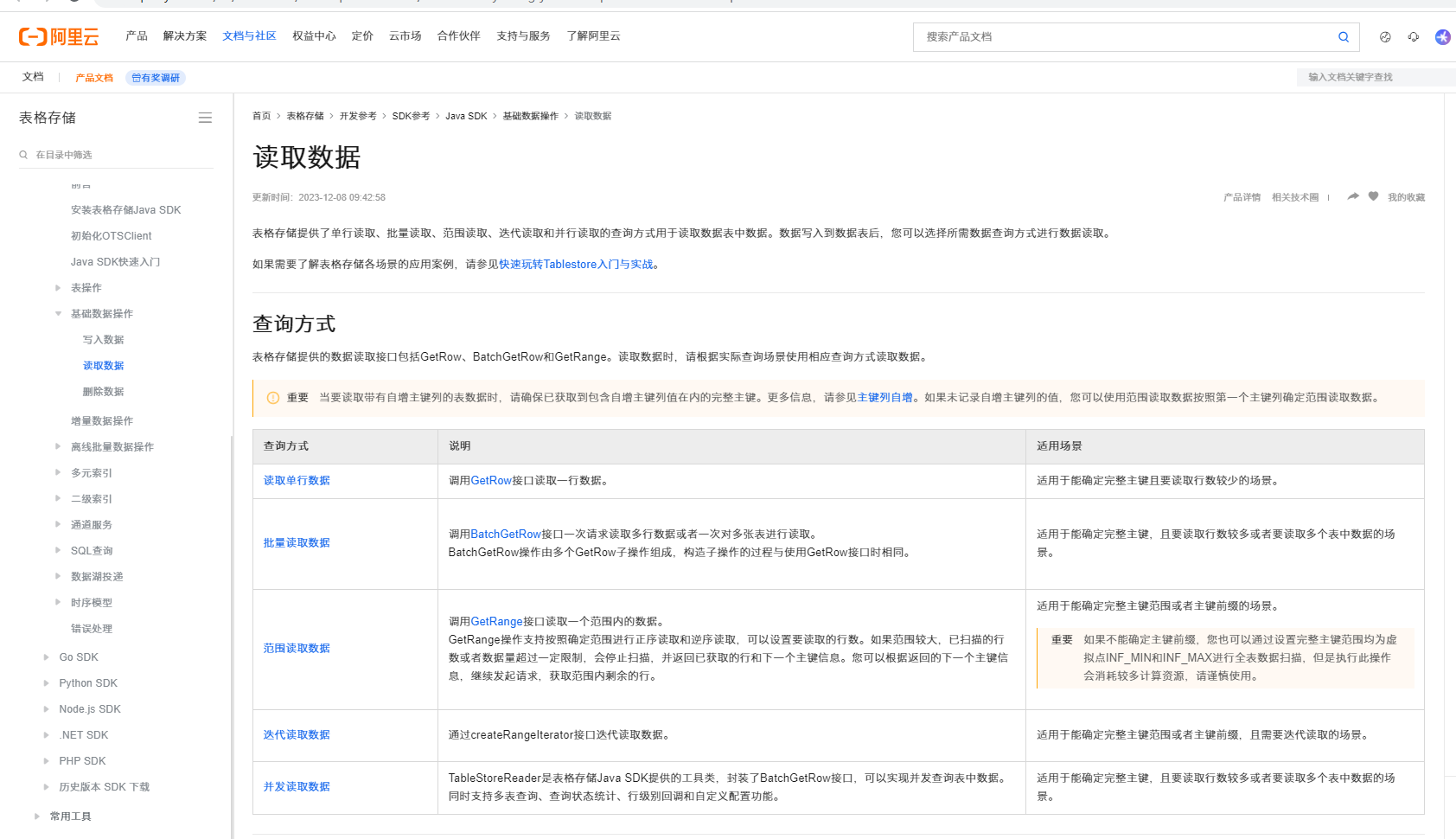
Task: Open the 定价 menu item
Action: 362,36
